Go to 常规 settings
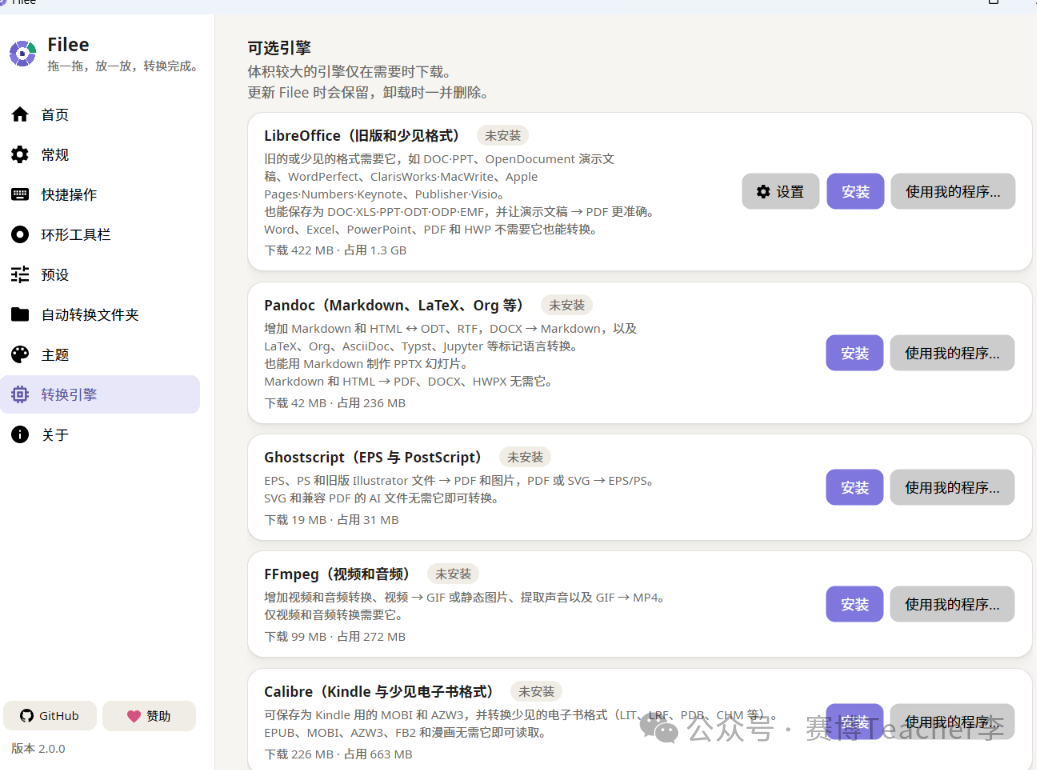 [100, 155]
